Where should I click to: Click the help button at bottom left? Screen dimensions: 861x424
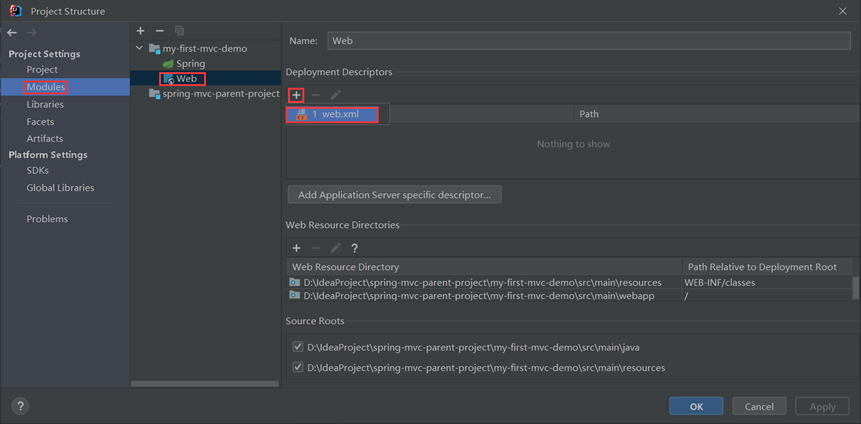pyautogui.click(x=20, y=406)
